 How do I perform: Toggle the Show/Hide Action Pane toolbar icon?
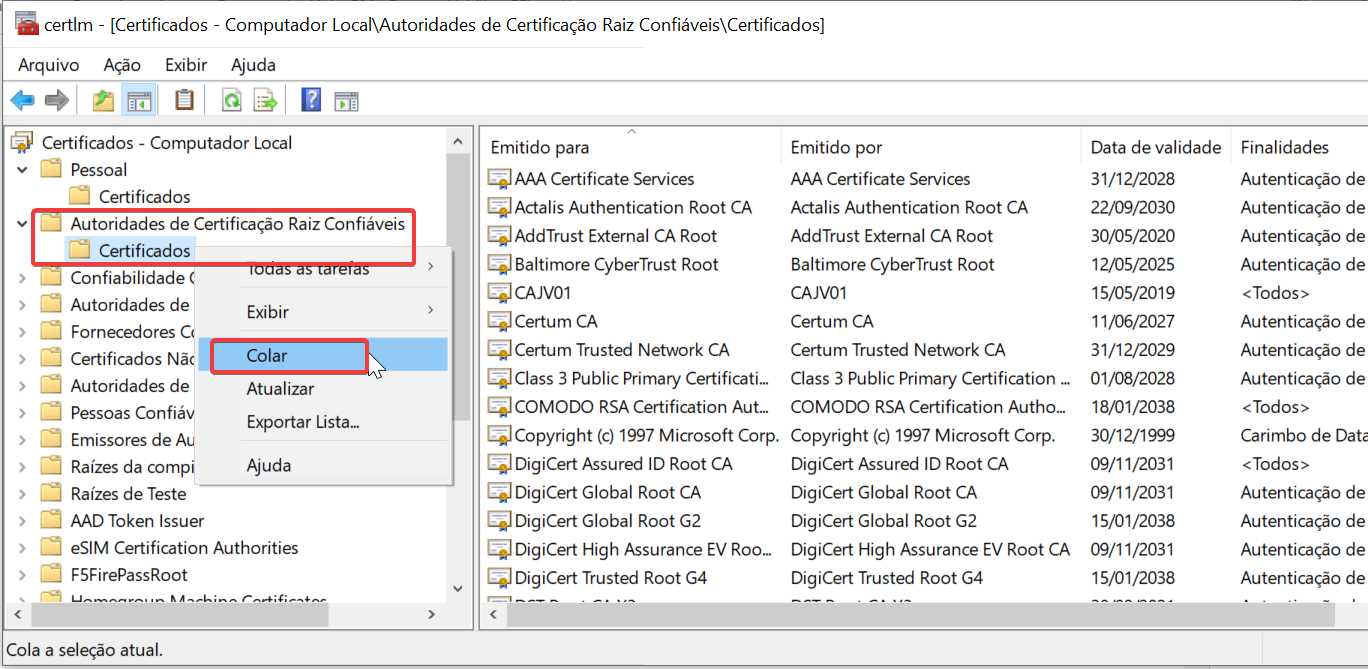coord(346,100)
